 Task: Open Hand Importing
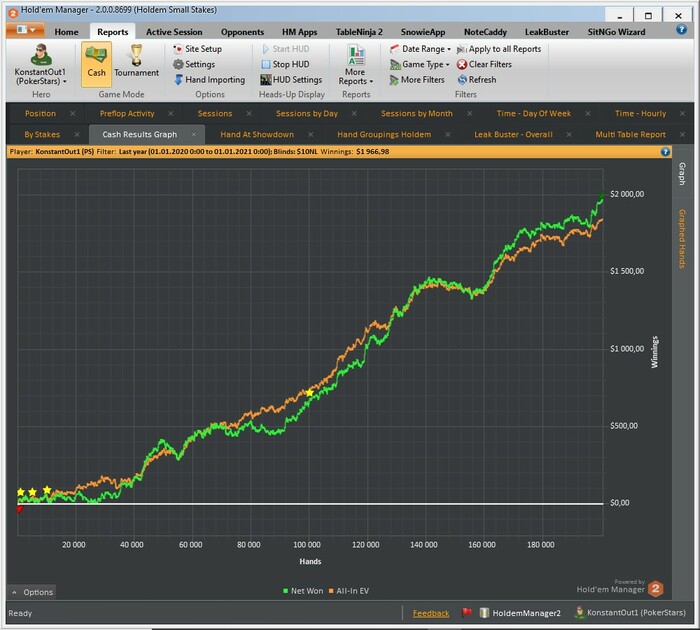coord(209,80)
